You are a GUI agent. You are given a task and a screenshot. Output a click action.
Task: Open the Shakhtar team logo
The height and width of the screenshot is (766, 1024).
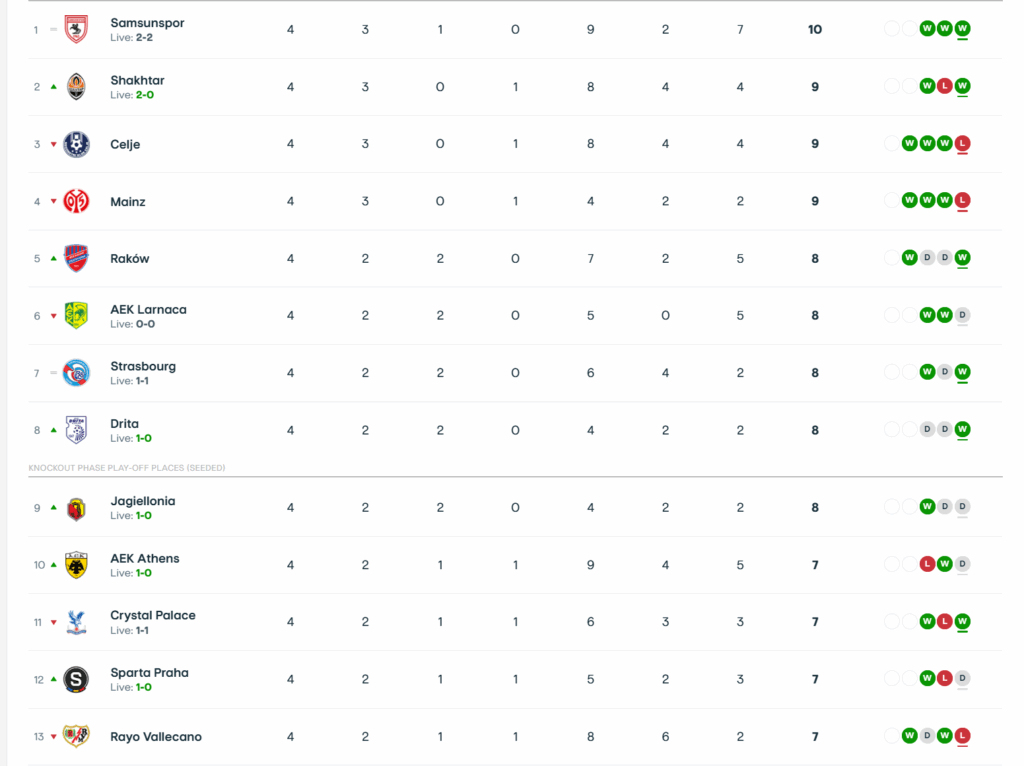[77, 87]
